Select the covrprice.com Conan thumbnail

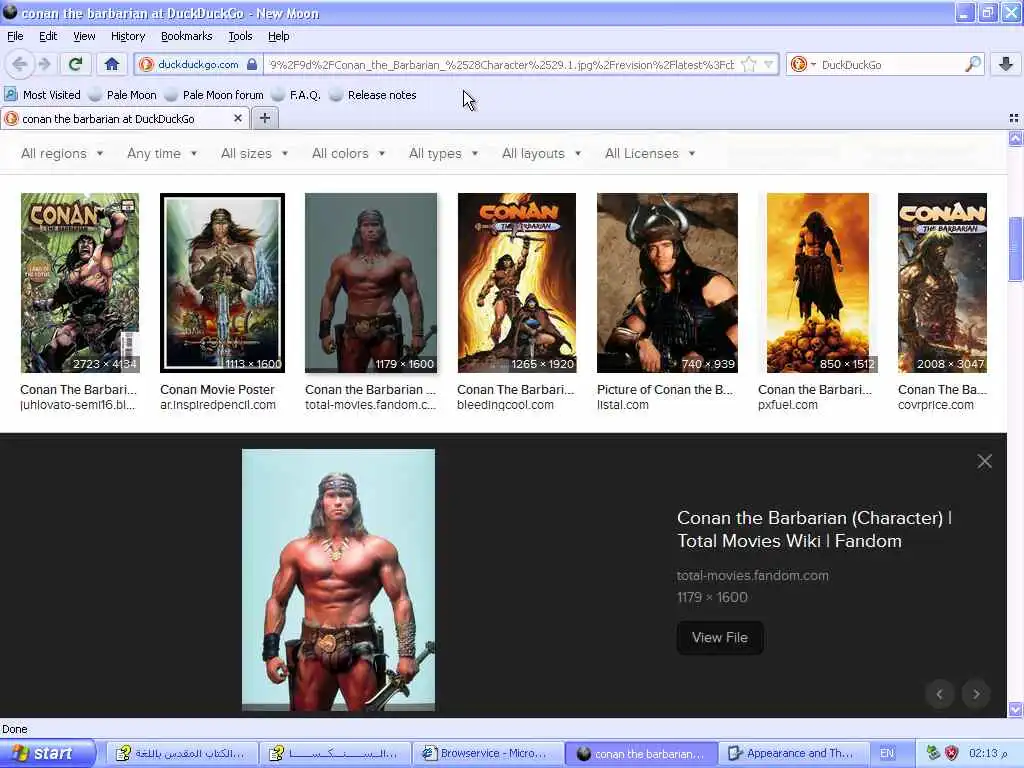tap(942, 283)
